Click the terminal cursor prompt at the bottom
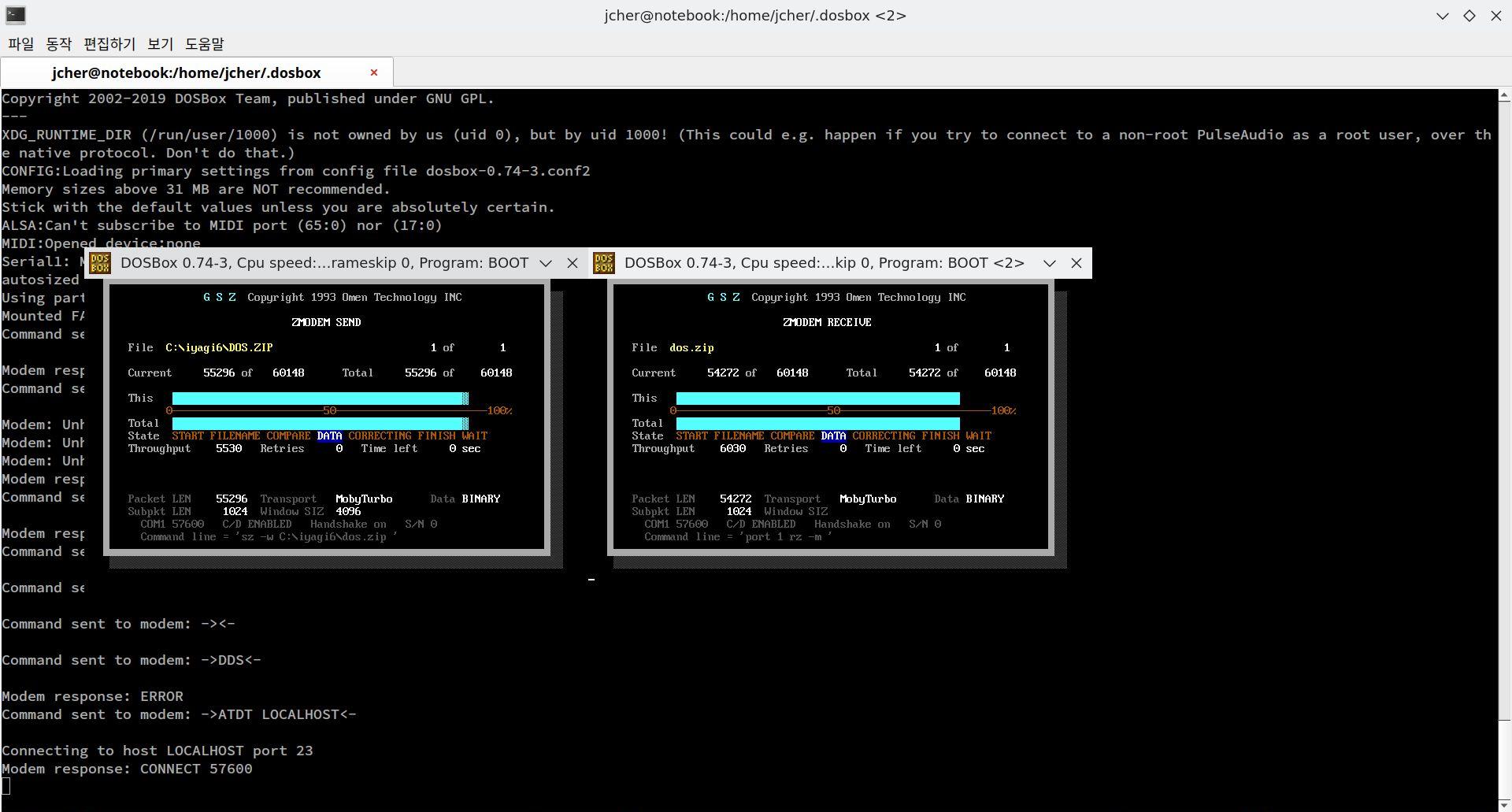1512x812 pixels. point(6,786)
